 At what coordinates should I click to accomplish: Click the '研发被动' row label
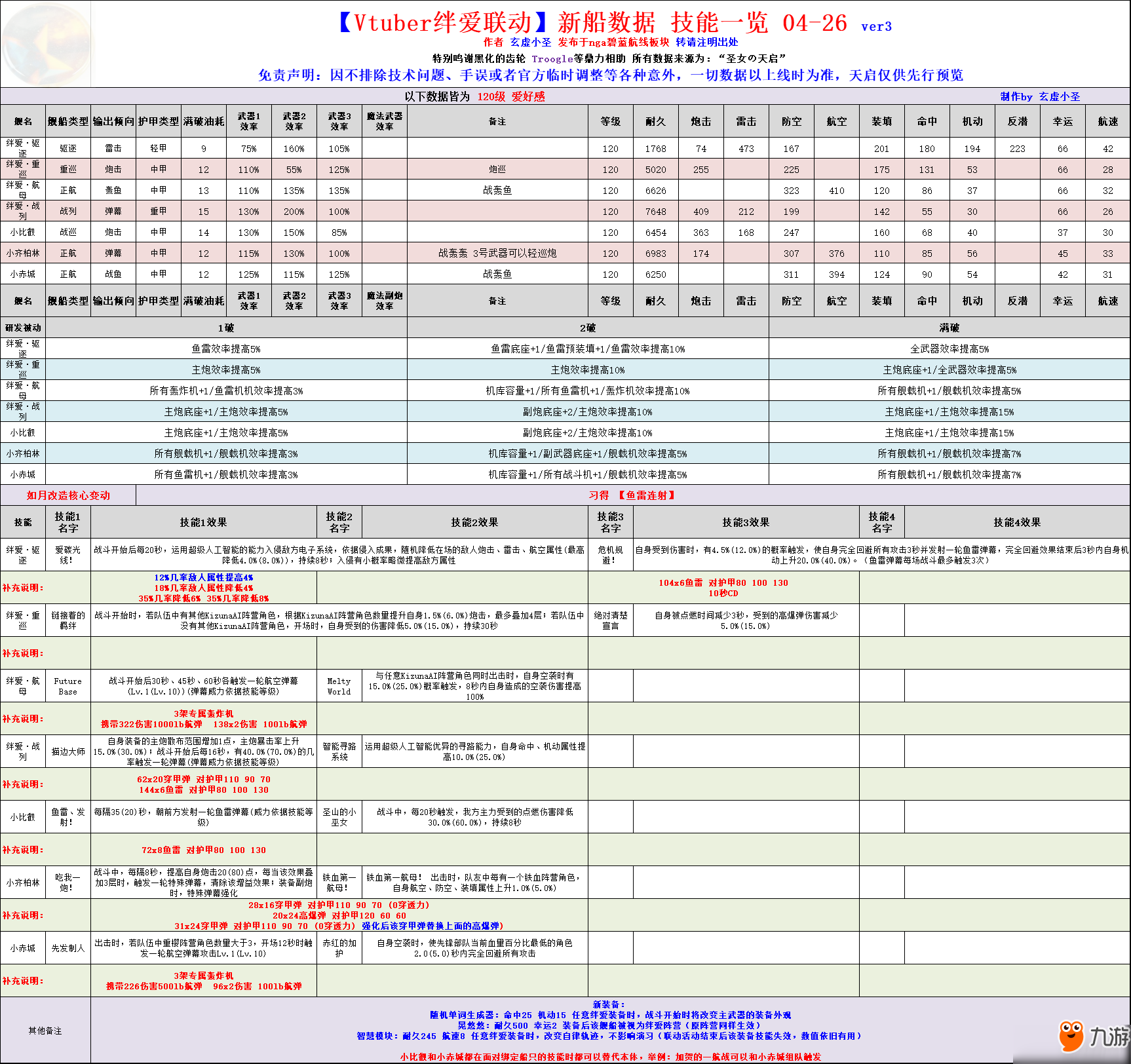click(23, 328)
